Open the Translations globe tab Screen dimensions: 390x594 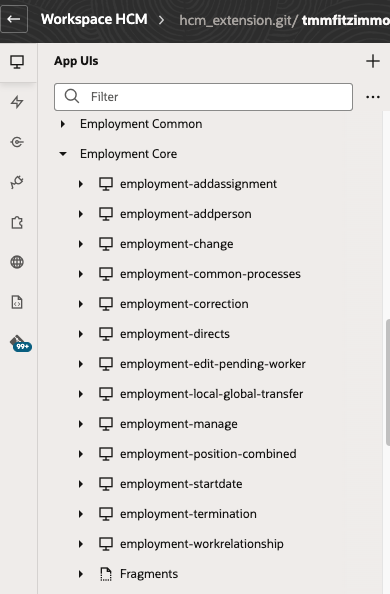coord(17,262)
